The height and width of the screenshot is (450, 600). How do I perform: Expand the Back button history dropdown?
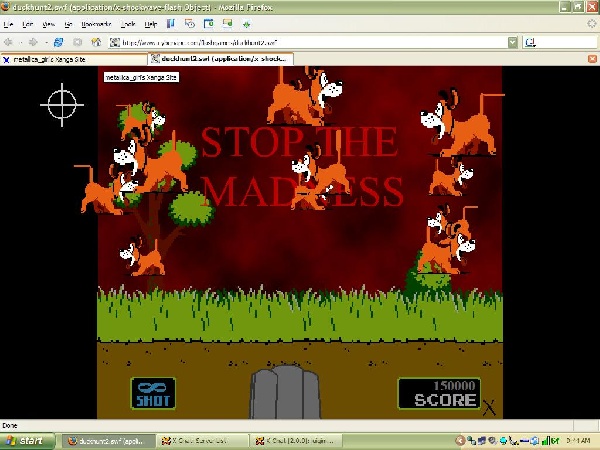21,42
